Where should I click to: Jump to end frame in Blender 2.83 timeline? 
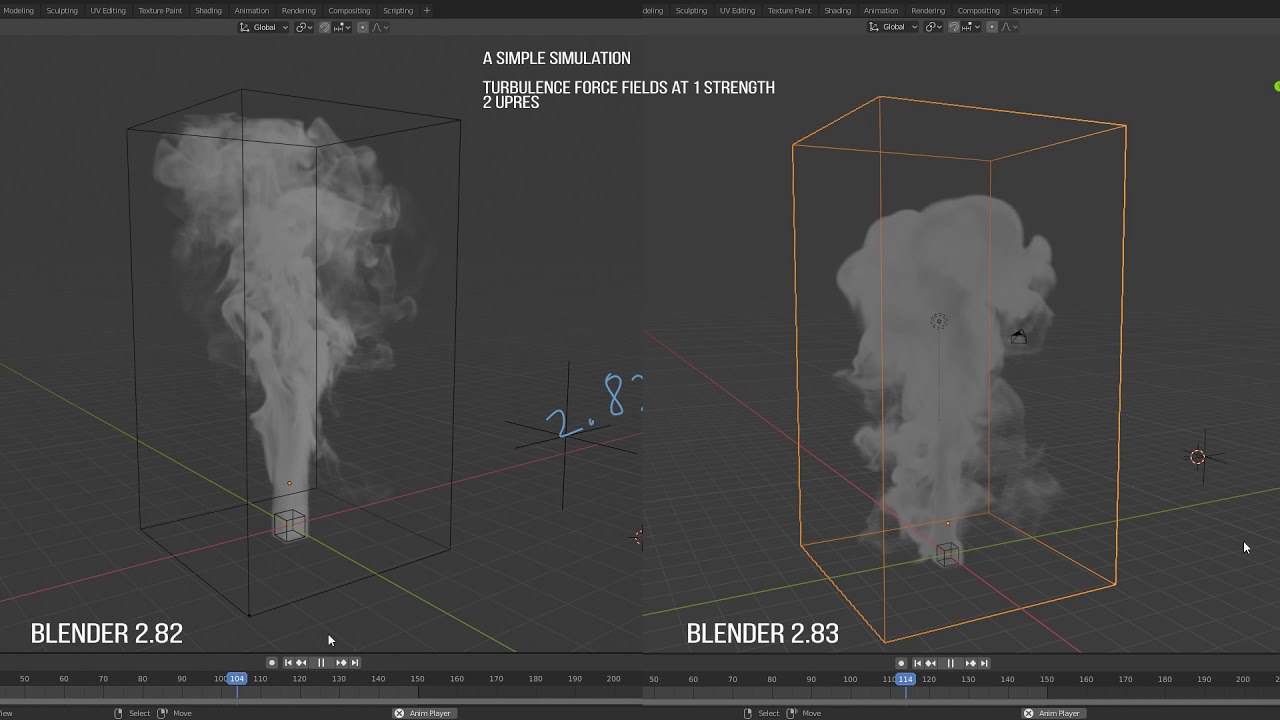pos(984,663)
